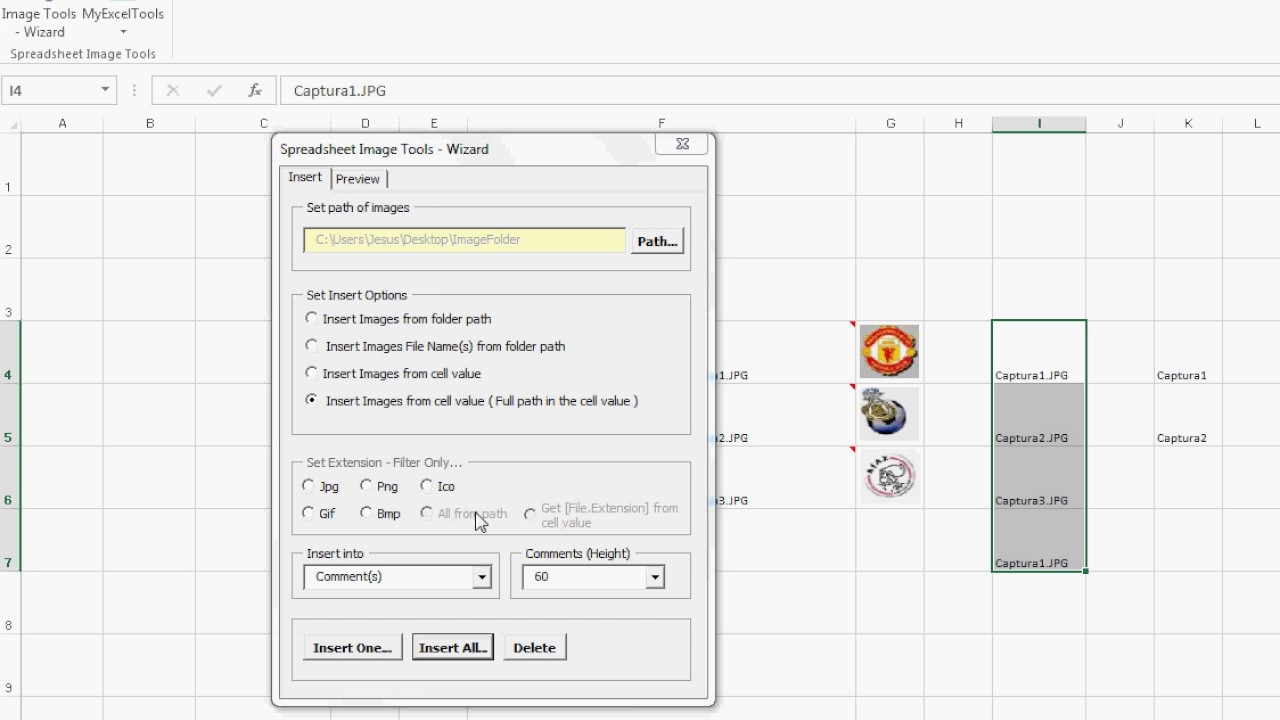1280x720 pixels.
Task: Click the Insert All.. button
Action: 453,648
